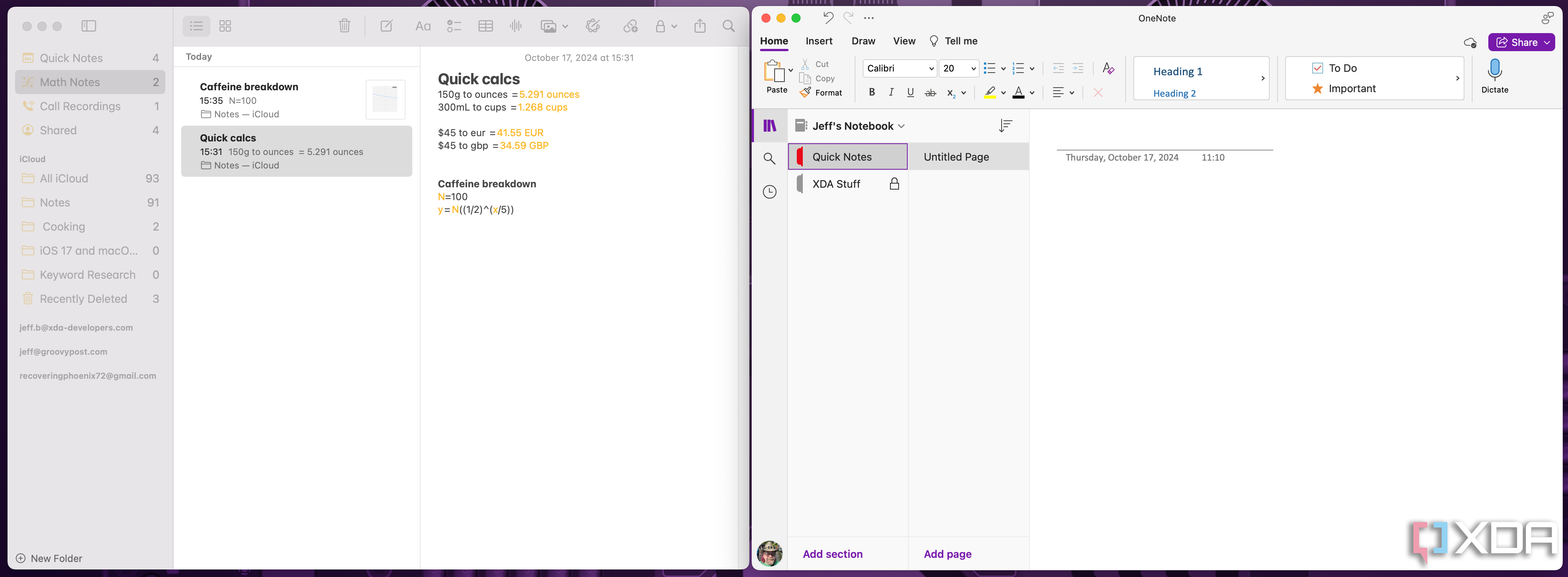Screen dimensions: 1568x577
Task: Switch to the Insert ribbon tab
Action: click(x=819, y=41)
